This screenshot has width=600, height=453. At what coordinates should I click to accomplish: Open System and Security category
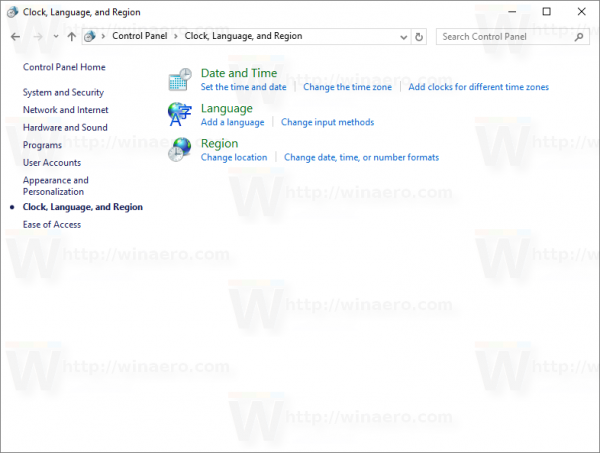[x=63, y=93]
